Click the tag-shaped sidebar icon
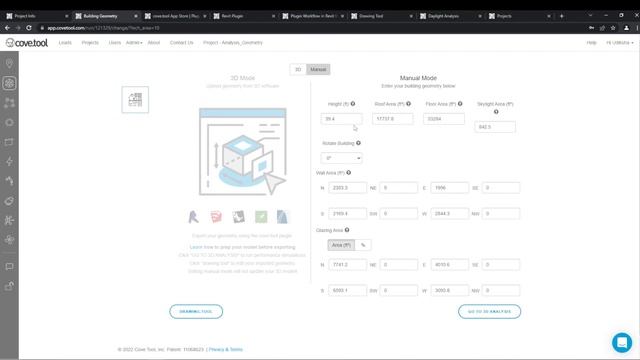This screenshot has height=360, width=640. [x=9, y=200]
